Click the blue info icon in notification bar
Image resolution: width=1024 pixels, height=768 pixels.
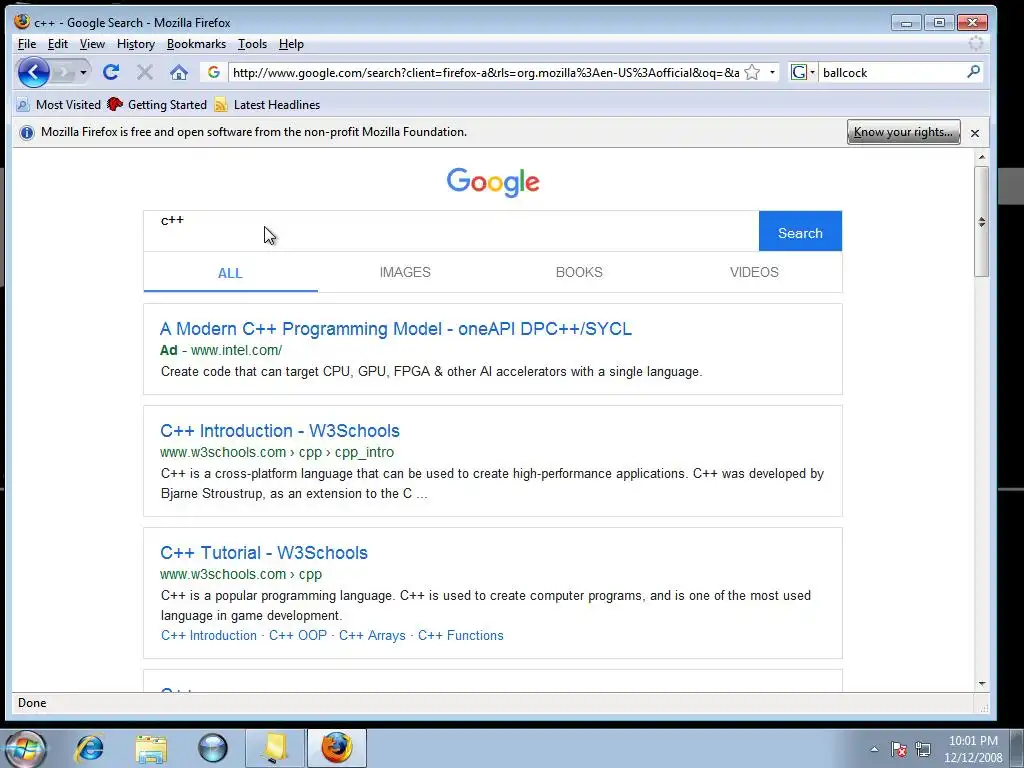coord(27,133)
